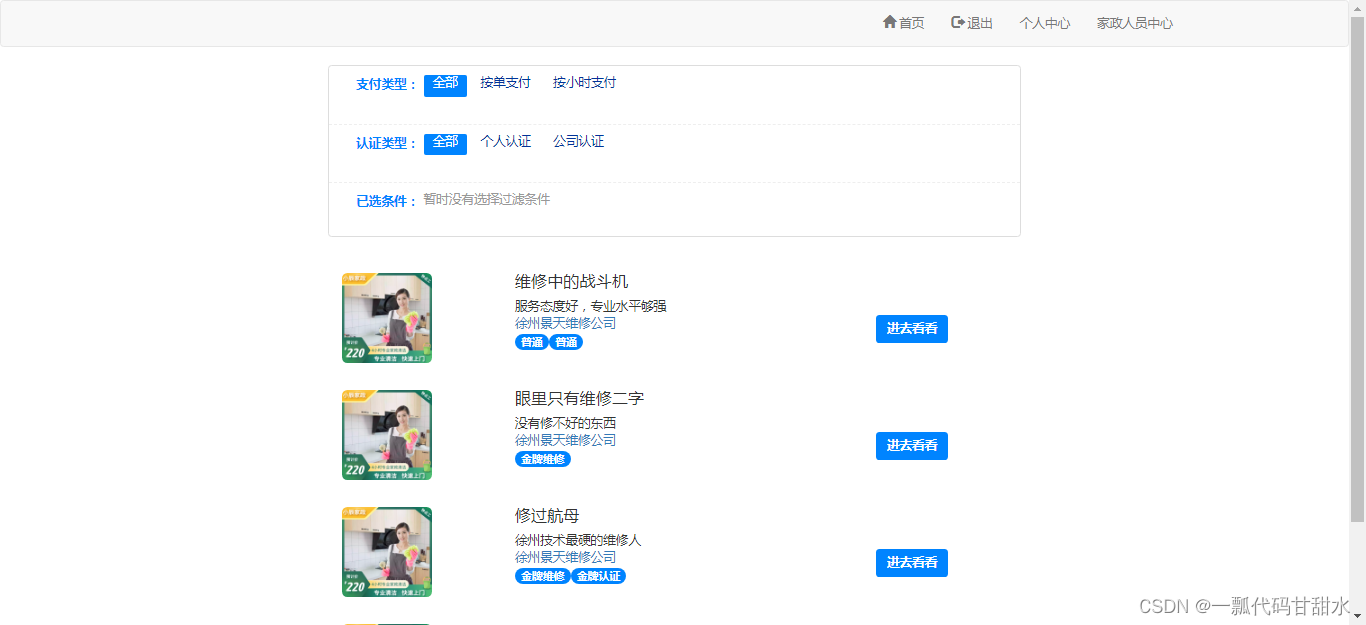Image resolution: width=1366 pixels, height=625 pixels.
Task: Click the second 普通 badge on first listing
Action: 566,341
